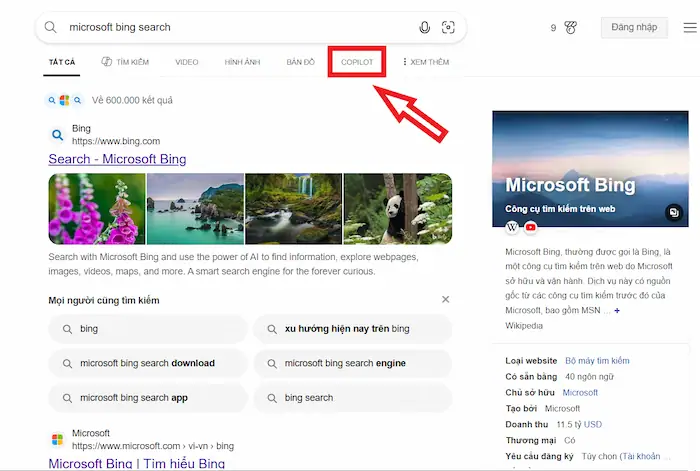
Task: Switch to the BẢN ĐỒ tab
Action: click(x=300, y=62)
